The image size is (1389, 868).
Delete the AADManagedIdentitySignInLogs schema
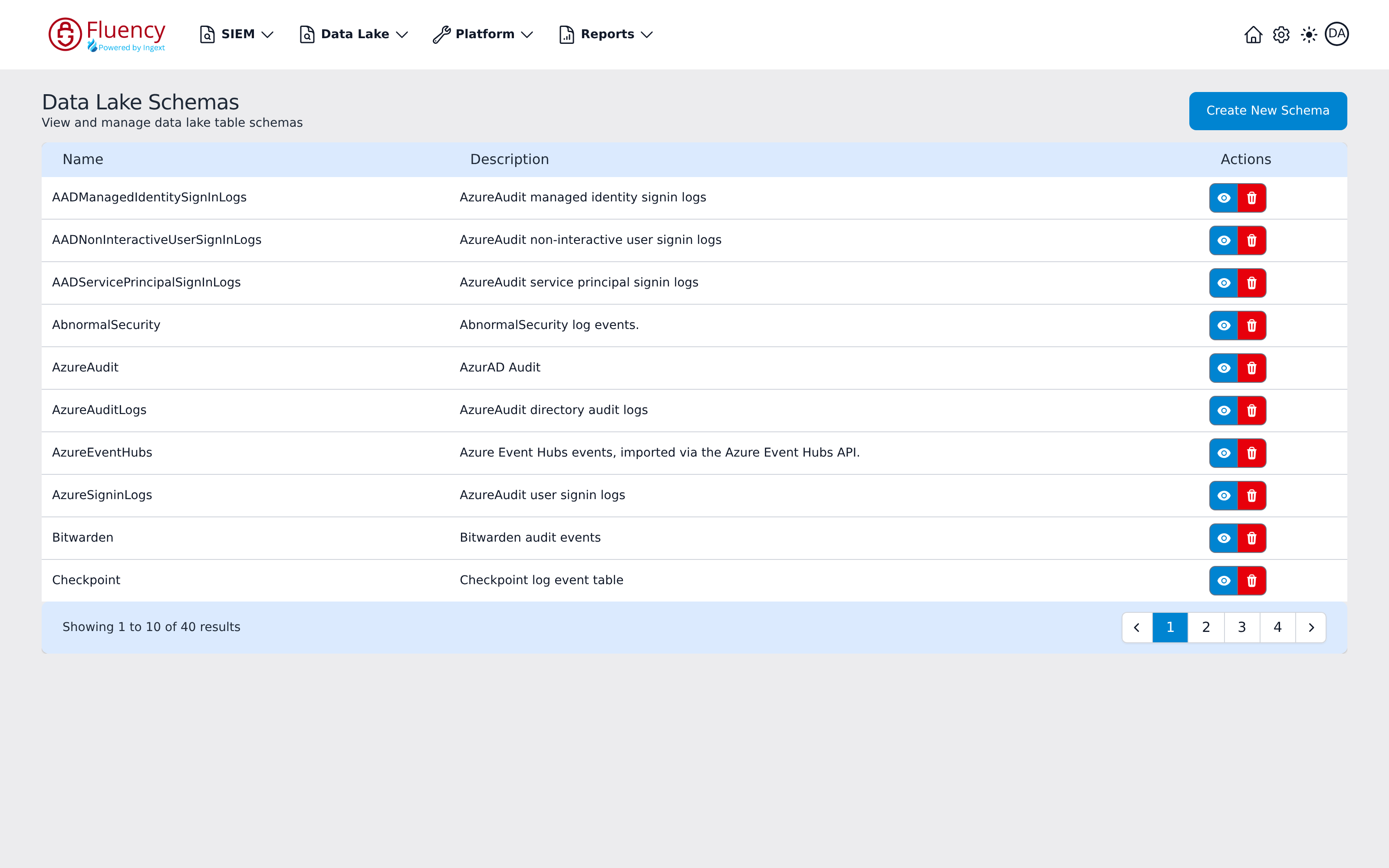pyautogui.click(x=1252, y=198)
